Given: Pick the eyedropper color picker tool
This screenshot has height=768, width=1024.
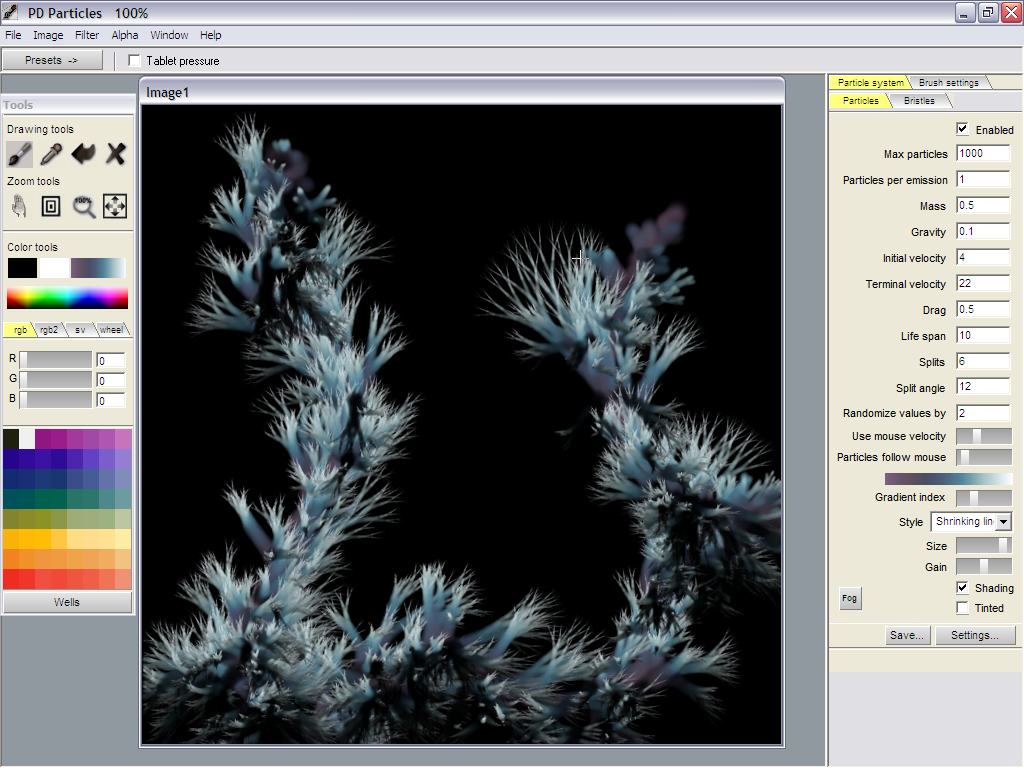Looking at the screenshot, I should [x=51, y=154].
